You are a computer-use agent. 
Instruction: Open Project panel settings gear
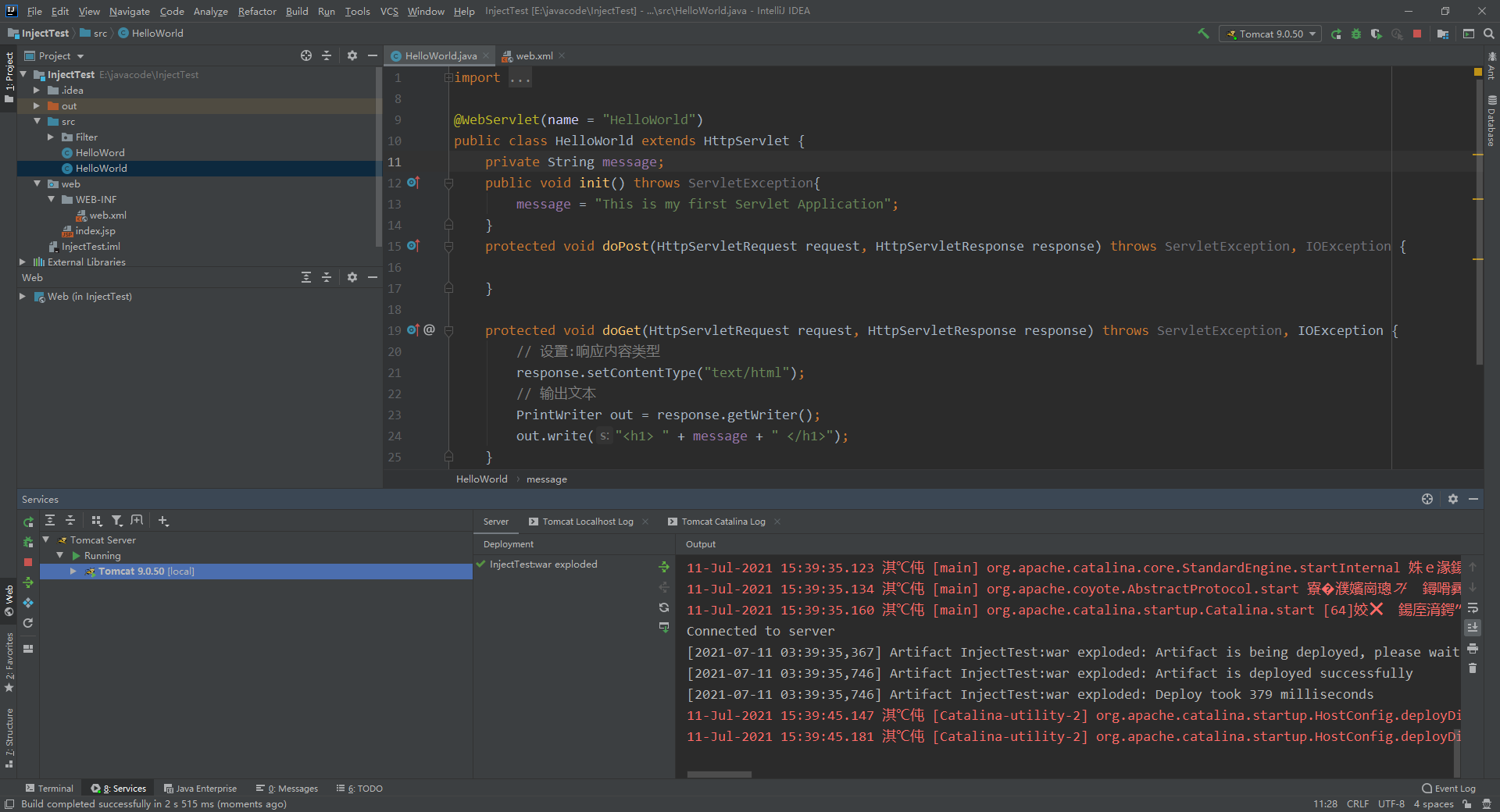[352, 55]
